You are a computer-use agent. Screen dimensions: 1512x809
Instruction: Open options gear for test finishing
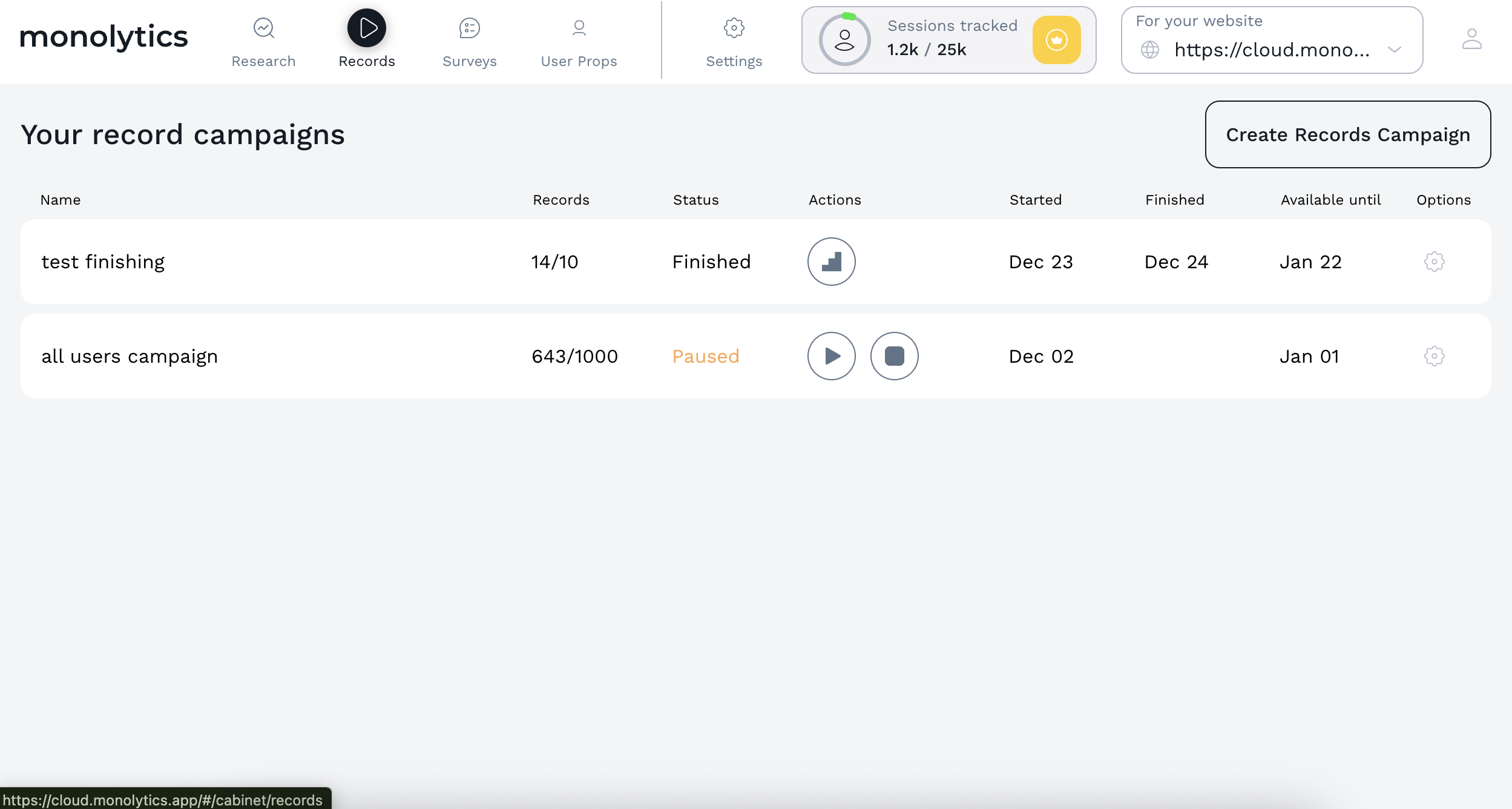[x=1434, y=262]
